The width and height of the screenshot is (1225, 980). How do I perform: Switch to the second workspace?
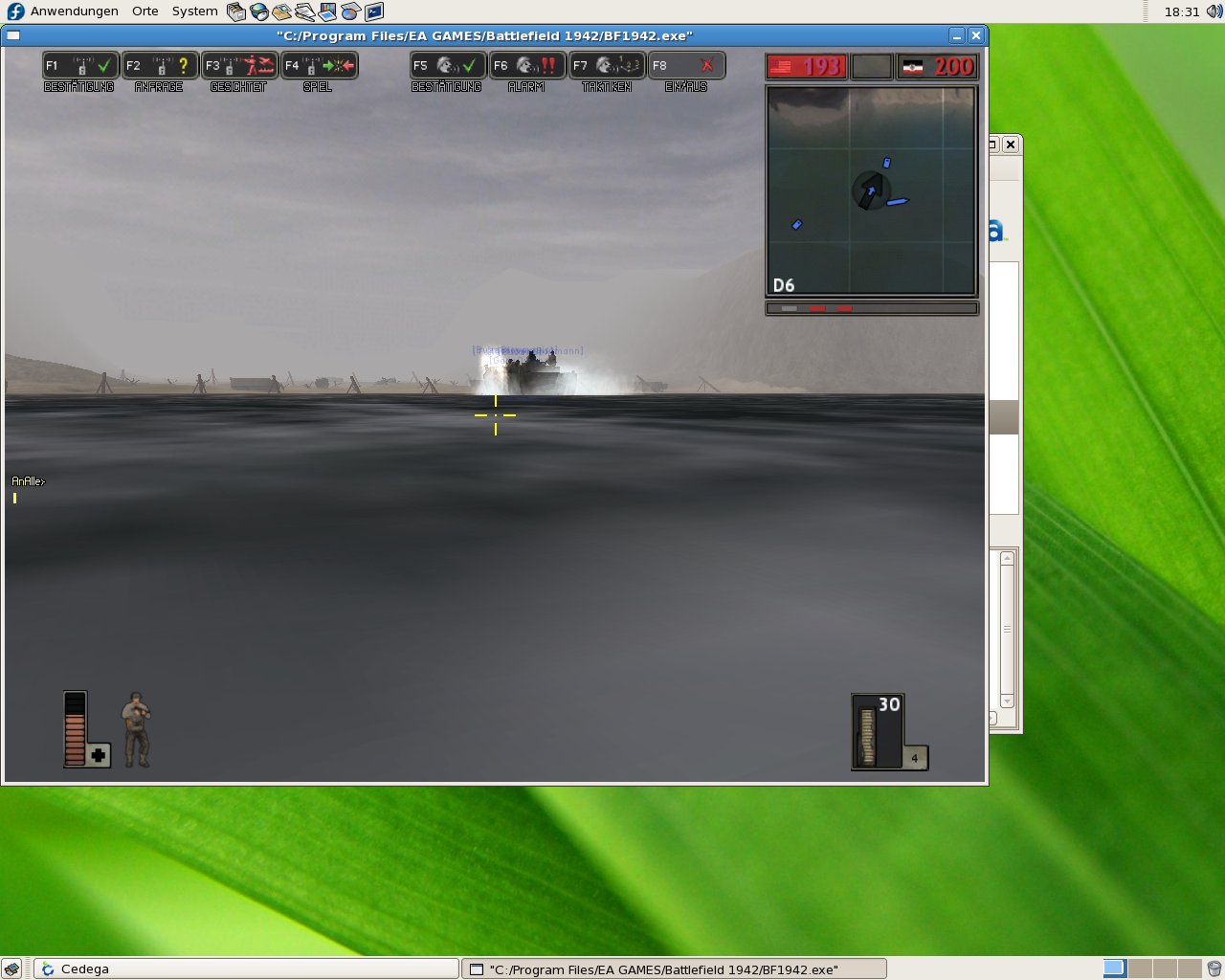coord(1141,969)
